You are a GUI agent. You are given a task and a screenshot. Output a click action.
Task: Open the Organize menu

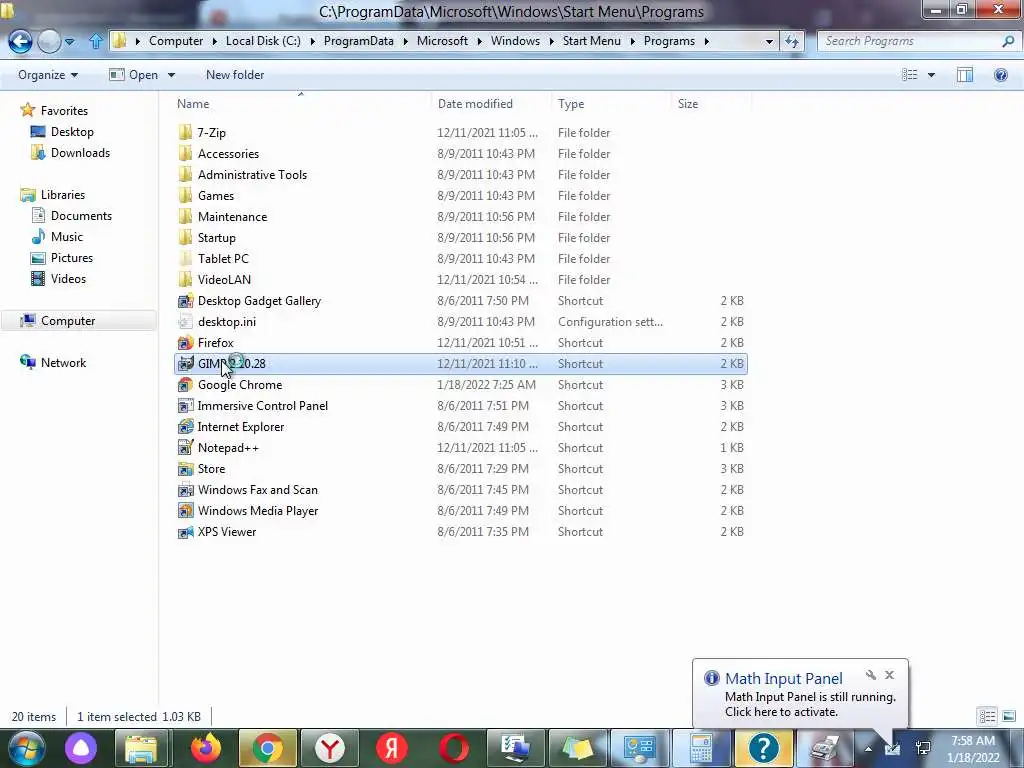[x=48, y=75]
